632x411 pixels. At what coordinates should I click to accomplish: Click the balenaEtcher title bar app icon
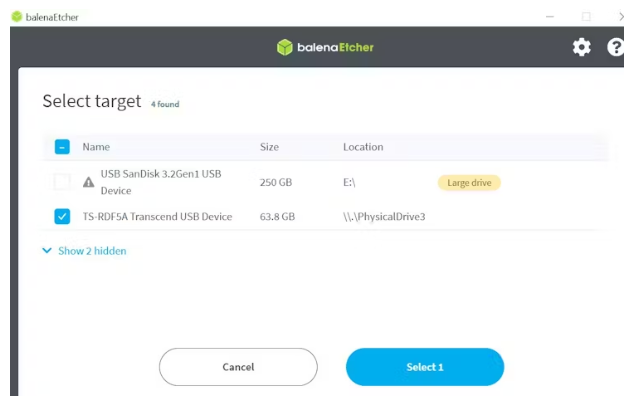pyautogui.click(x=16, y=16)
